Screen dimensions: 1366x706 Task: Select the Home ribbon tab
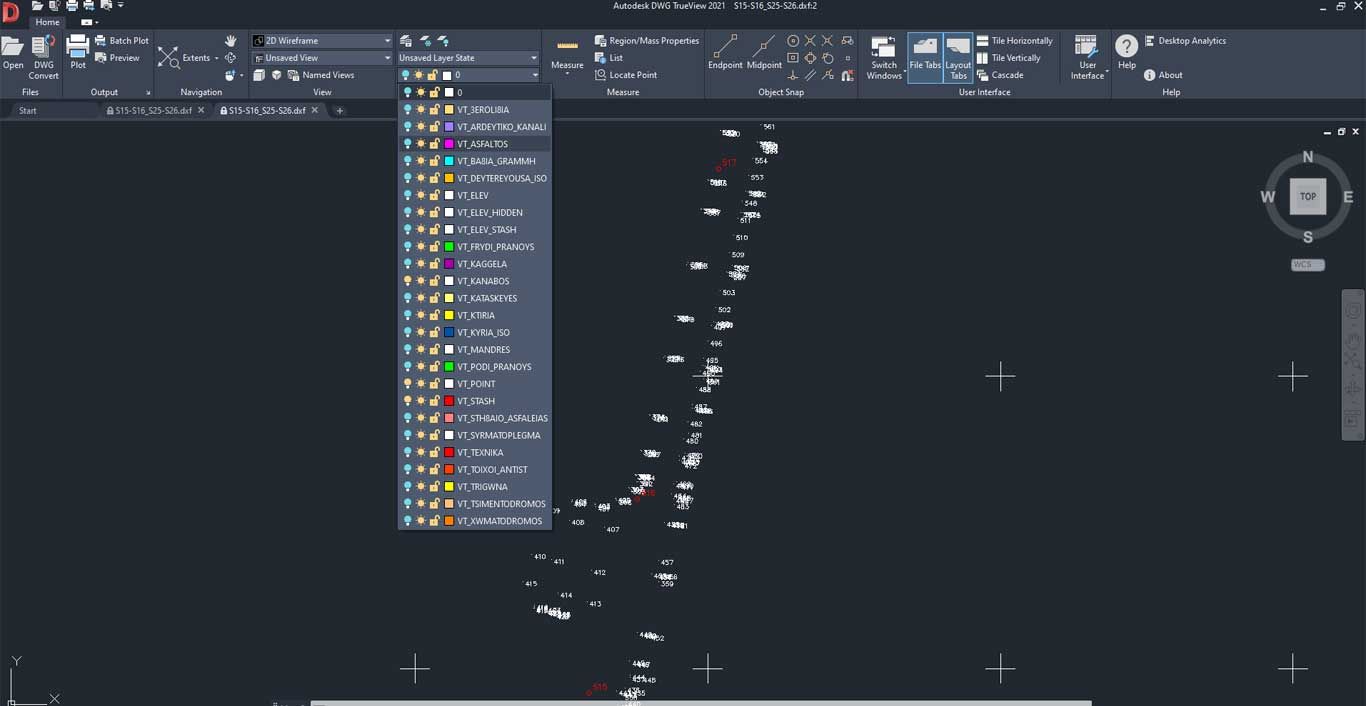pos(47,22)
